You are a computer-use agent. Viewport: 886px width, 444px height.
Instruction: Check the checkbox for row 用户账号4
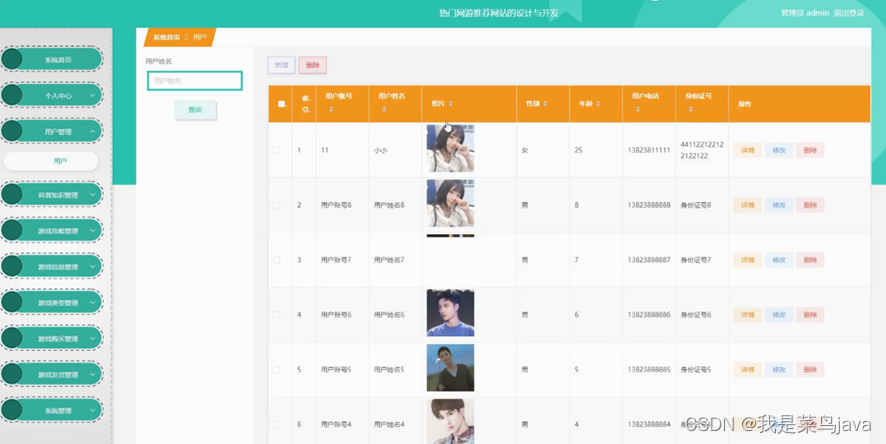click(x=277, y=424)
